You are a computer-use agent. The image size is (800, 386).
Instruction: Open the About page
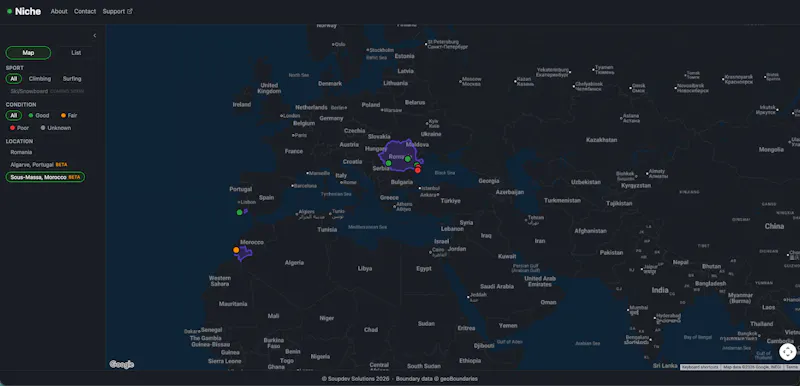(59, 11)
